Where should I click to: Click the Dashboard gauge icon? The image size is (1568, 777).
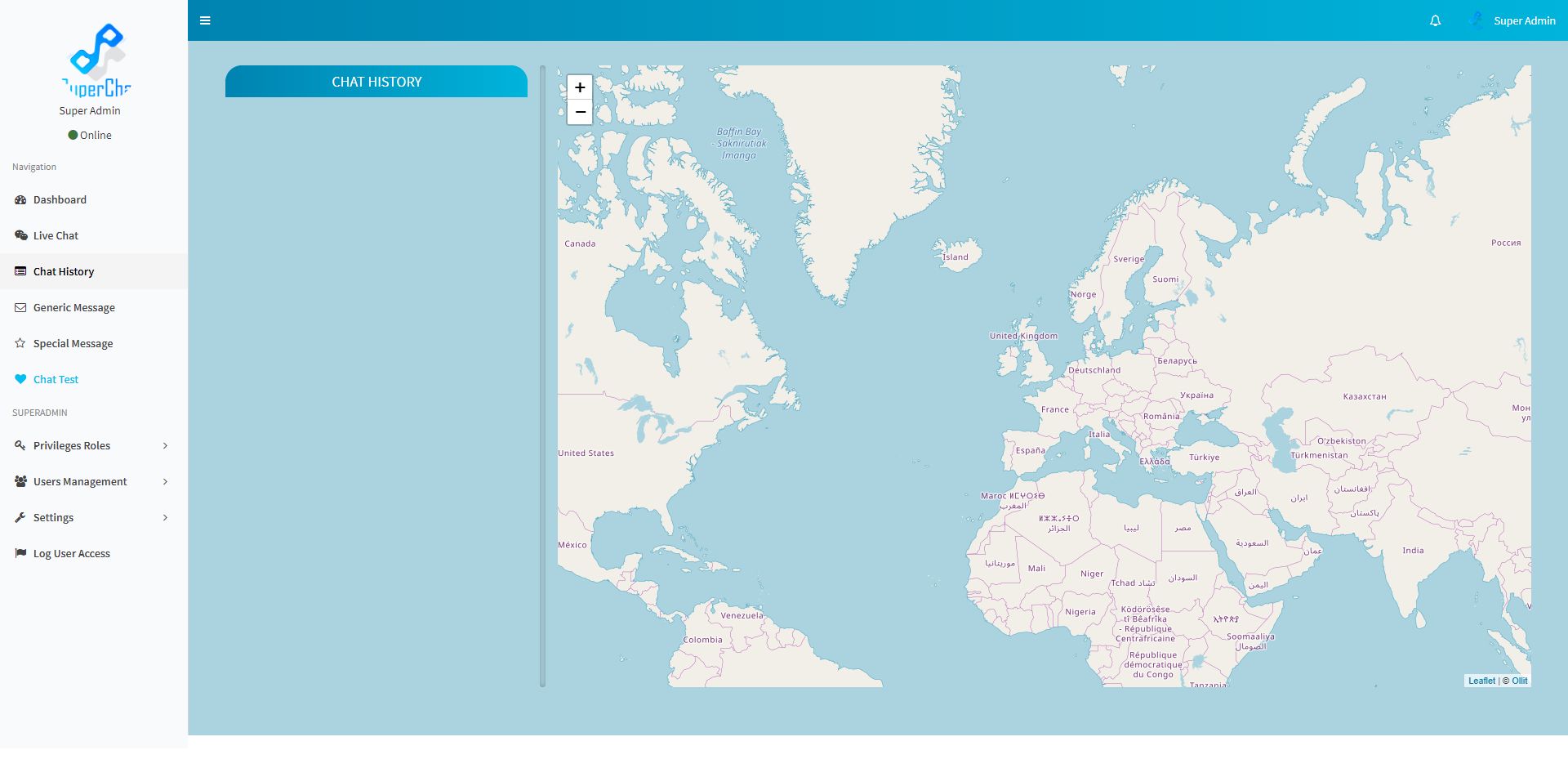(x=20, y=200)
